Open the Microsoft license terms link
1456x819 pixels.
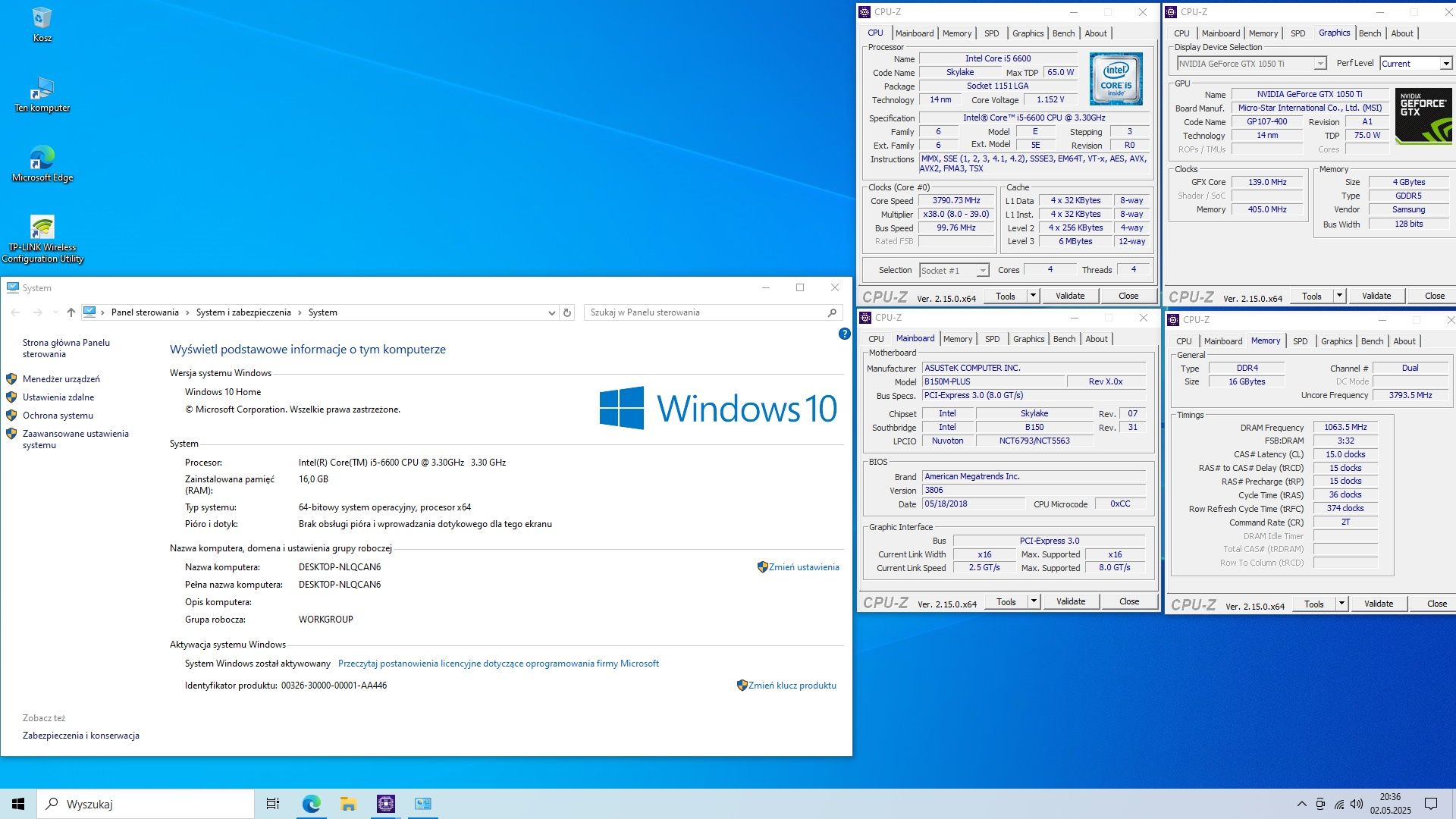pos(498,664)
